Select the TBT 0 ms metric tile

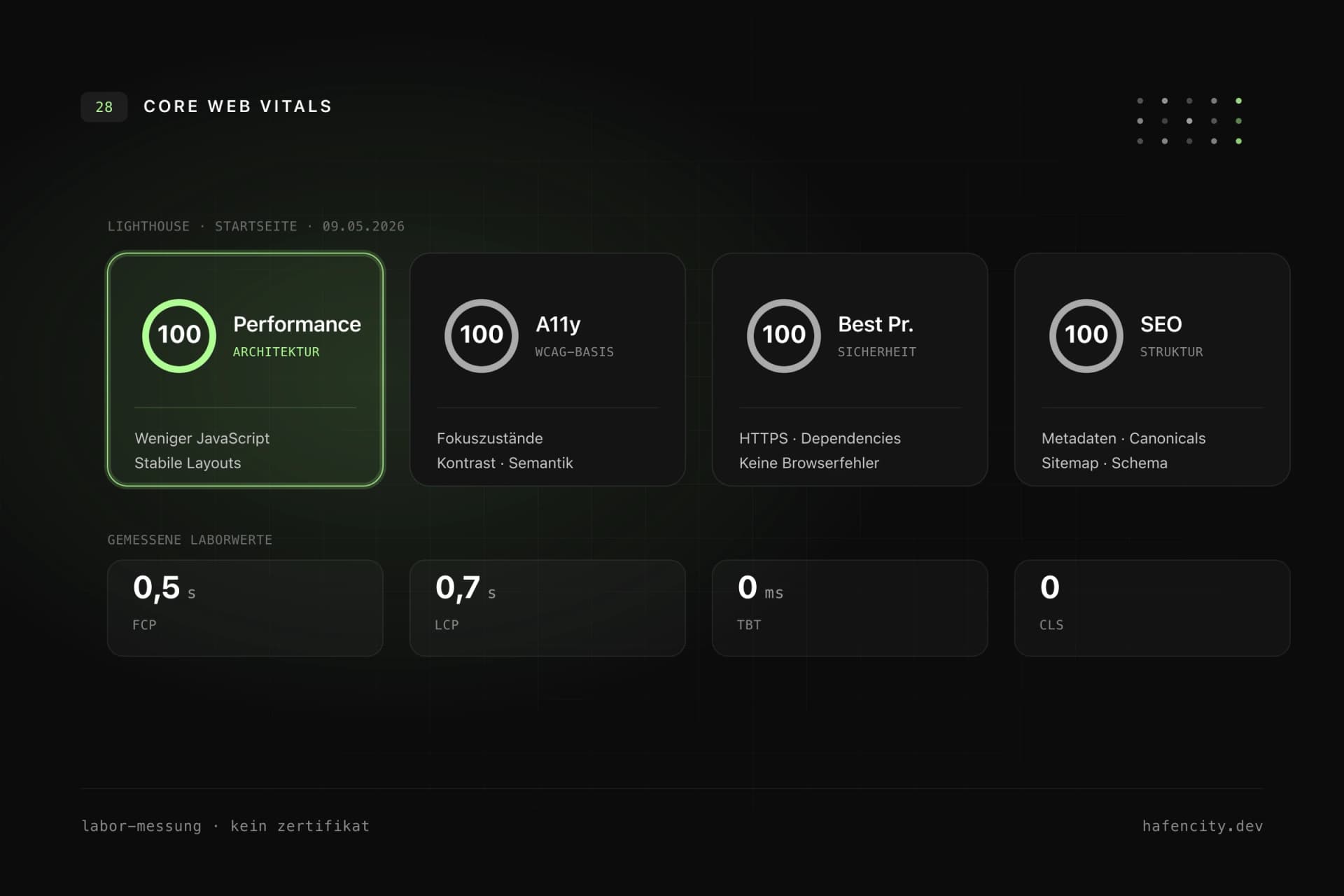pyautogui.click(x=850, y=608)
